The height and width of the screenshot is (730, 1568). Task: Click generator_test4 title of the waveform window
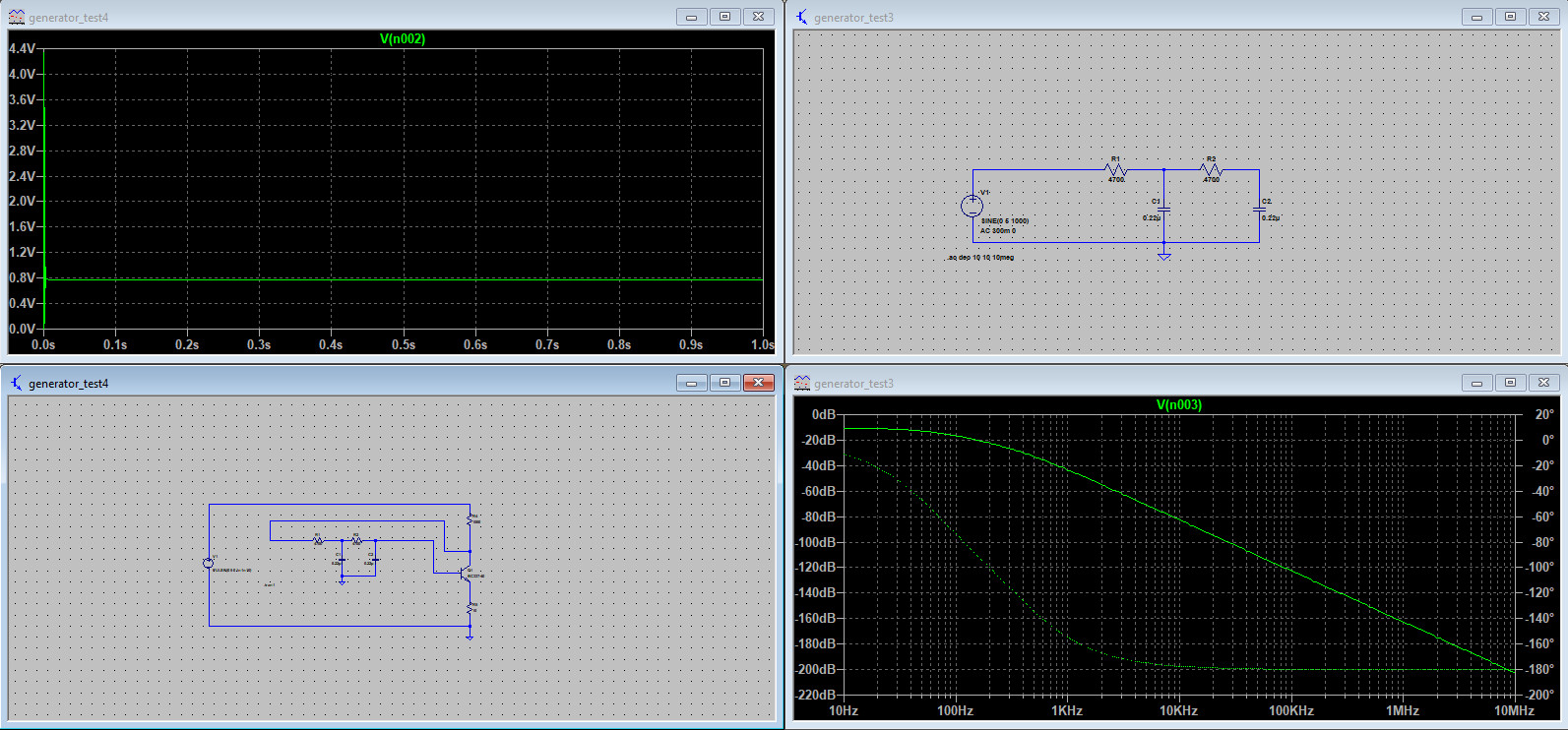point(69,18)
